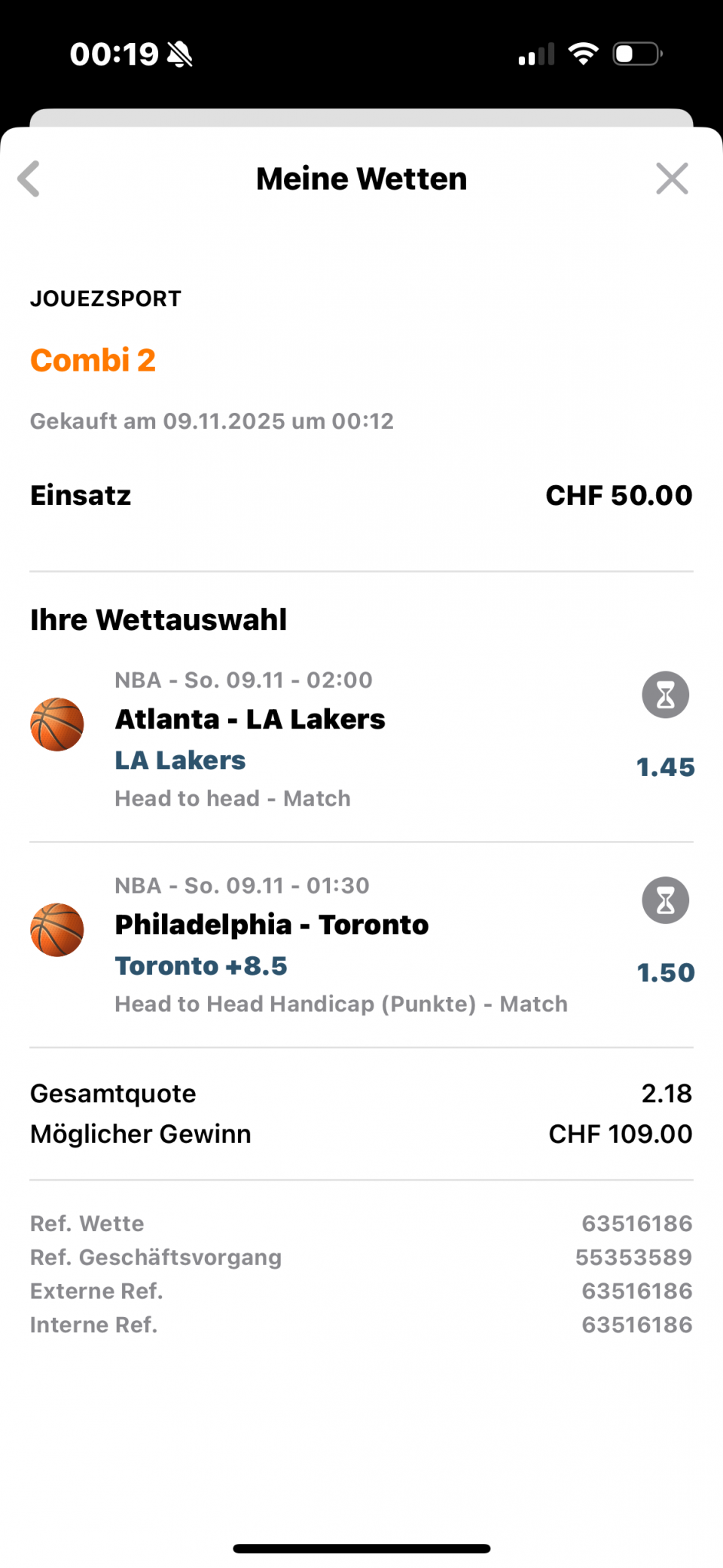Tap the Wi-Fi status icon
Image resolution: width=723 pixels, height=1568 pixels.
point(583,54)
